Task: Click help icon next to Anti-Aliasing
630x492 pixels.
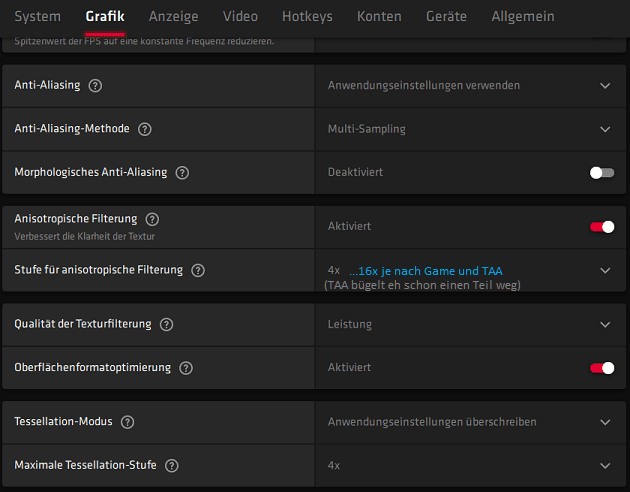Action: pos(95,86)
